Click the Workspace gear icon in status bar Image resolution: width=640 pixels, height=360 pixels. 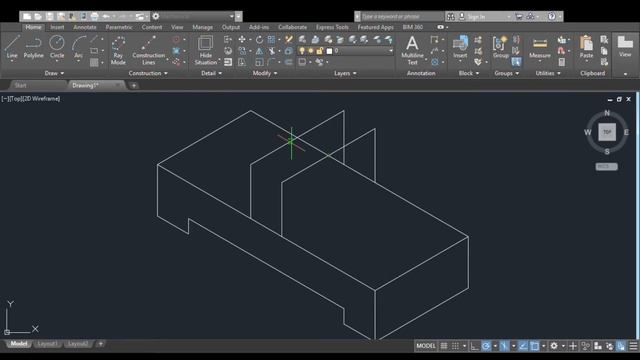tap(554, 346)
